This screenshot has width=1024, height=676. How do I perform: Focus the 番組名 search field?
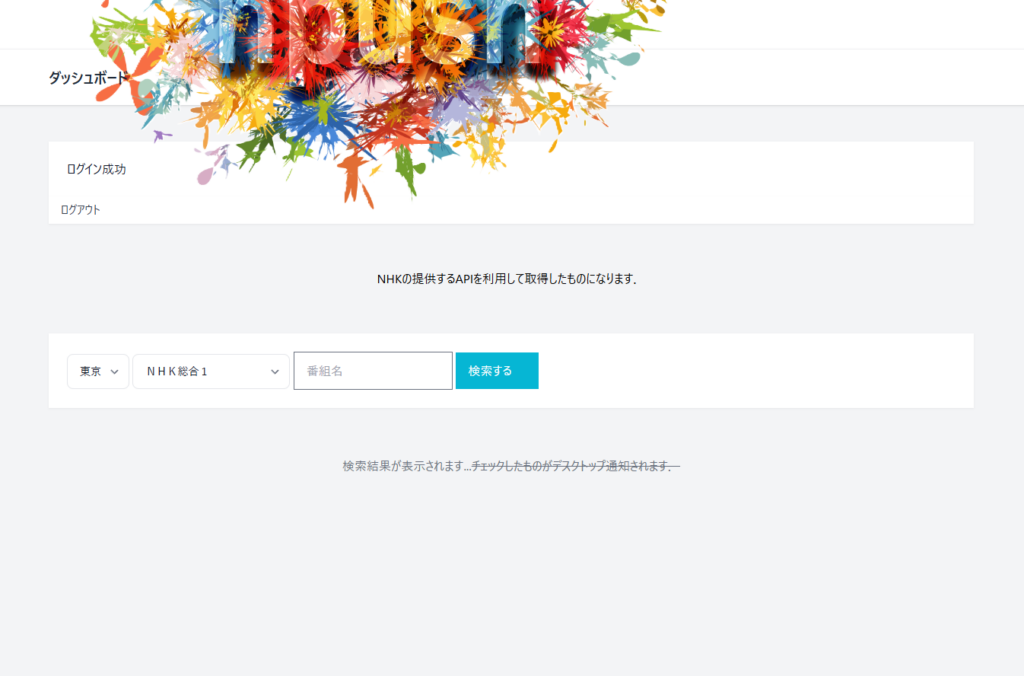point(373,371)
